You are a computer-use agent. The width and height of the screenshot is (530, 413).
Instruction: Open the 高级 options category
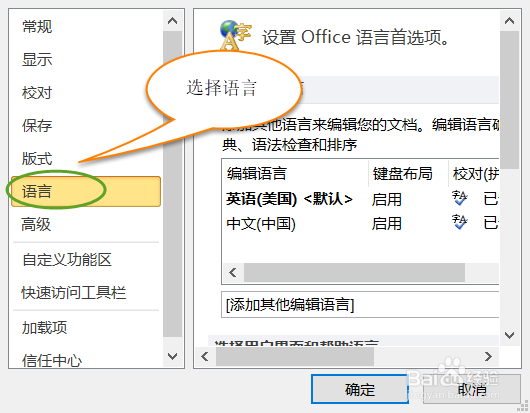(x=36, y=224)
